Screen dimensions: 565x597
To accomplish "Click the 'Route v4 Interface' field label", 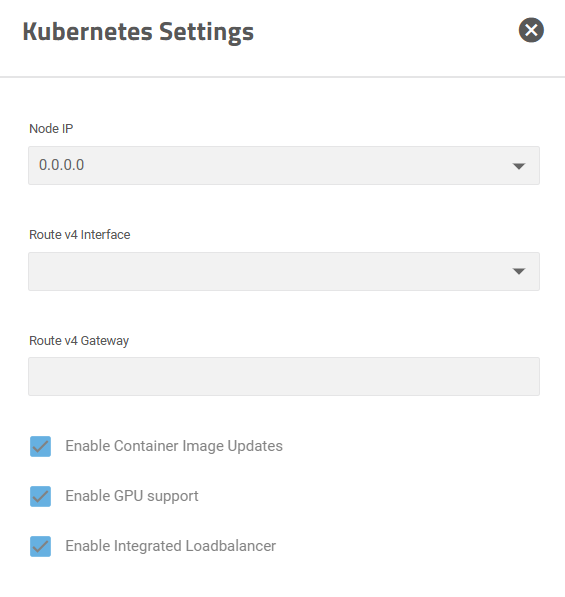I will 80,235.
